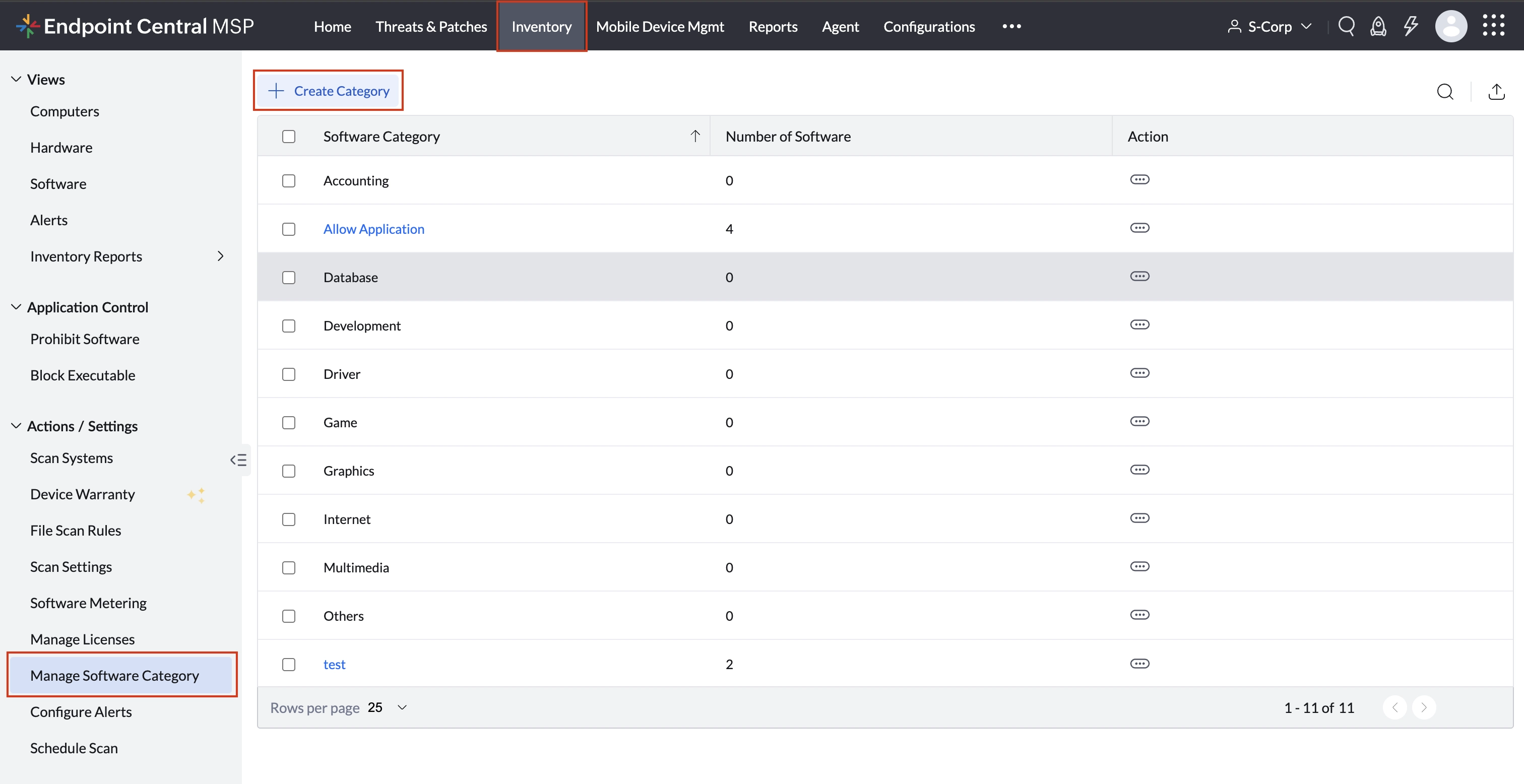Open action menu for Database row

[x=1139, y=276]
